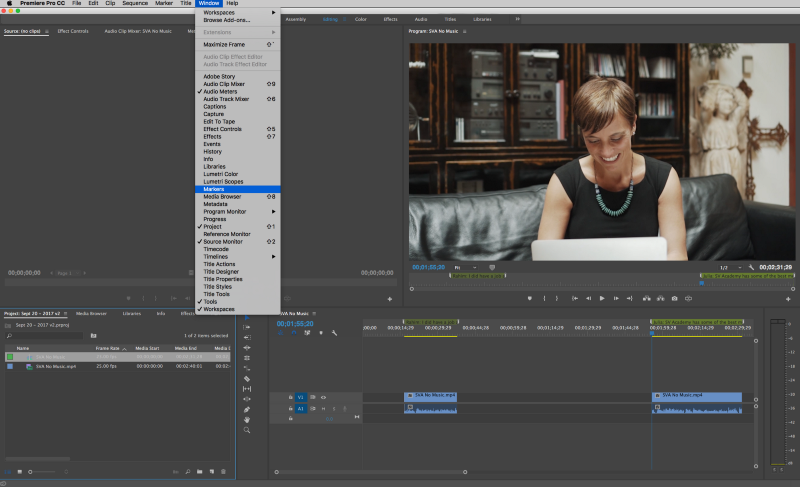The height and width of the screenshot is (487, 800).
Task: Go to In point in Program Monitor
Action: click(574, 298)
